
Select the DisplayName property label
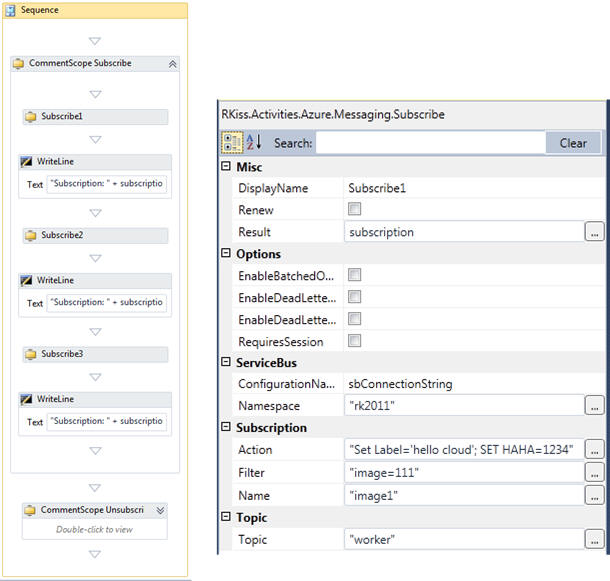coord(273,188)
